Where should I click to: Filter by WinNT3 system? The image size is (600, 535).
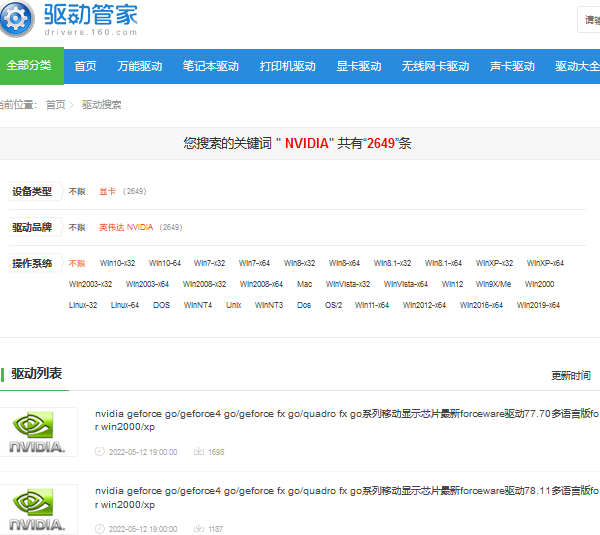pos(269,305)
